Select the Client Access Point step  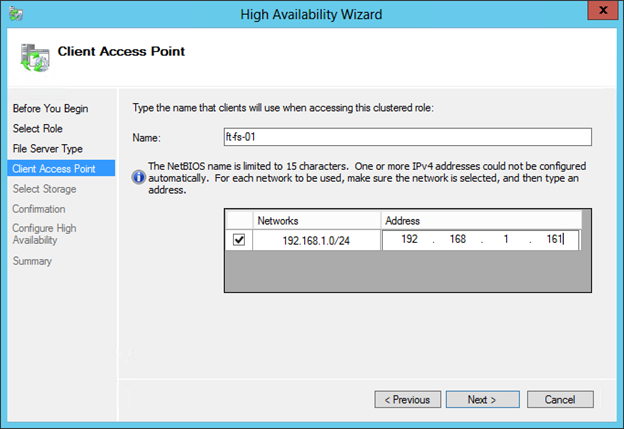click(61, 168)
